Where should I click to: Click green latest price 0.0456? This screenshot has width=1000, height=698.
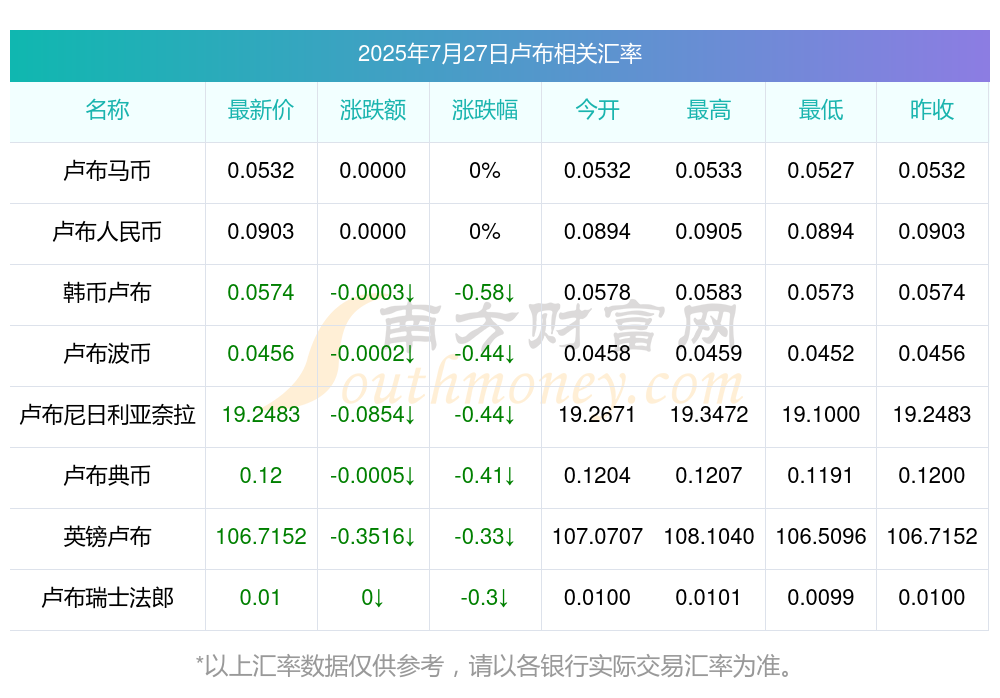(x=261, y=353)
